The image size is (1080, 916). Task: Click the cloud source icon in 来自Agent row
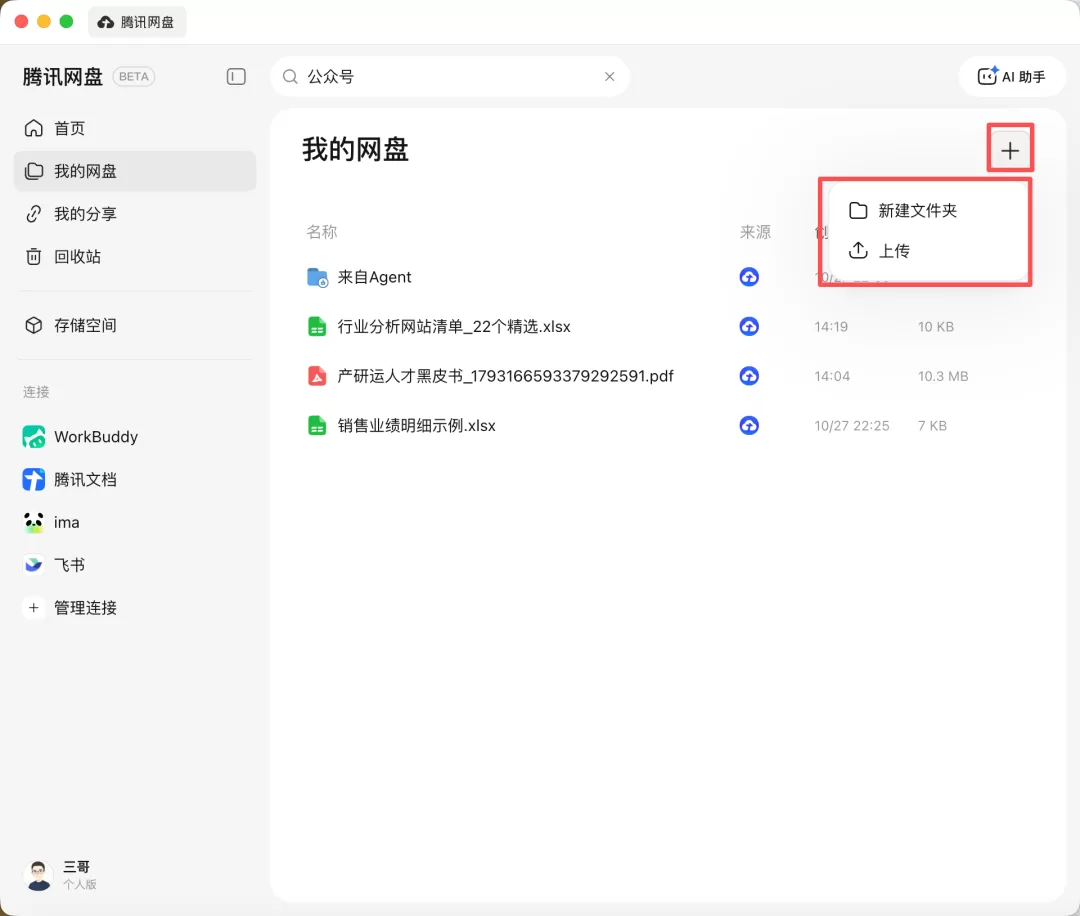point(749,277)
